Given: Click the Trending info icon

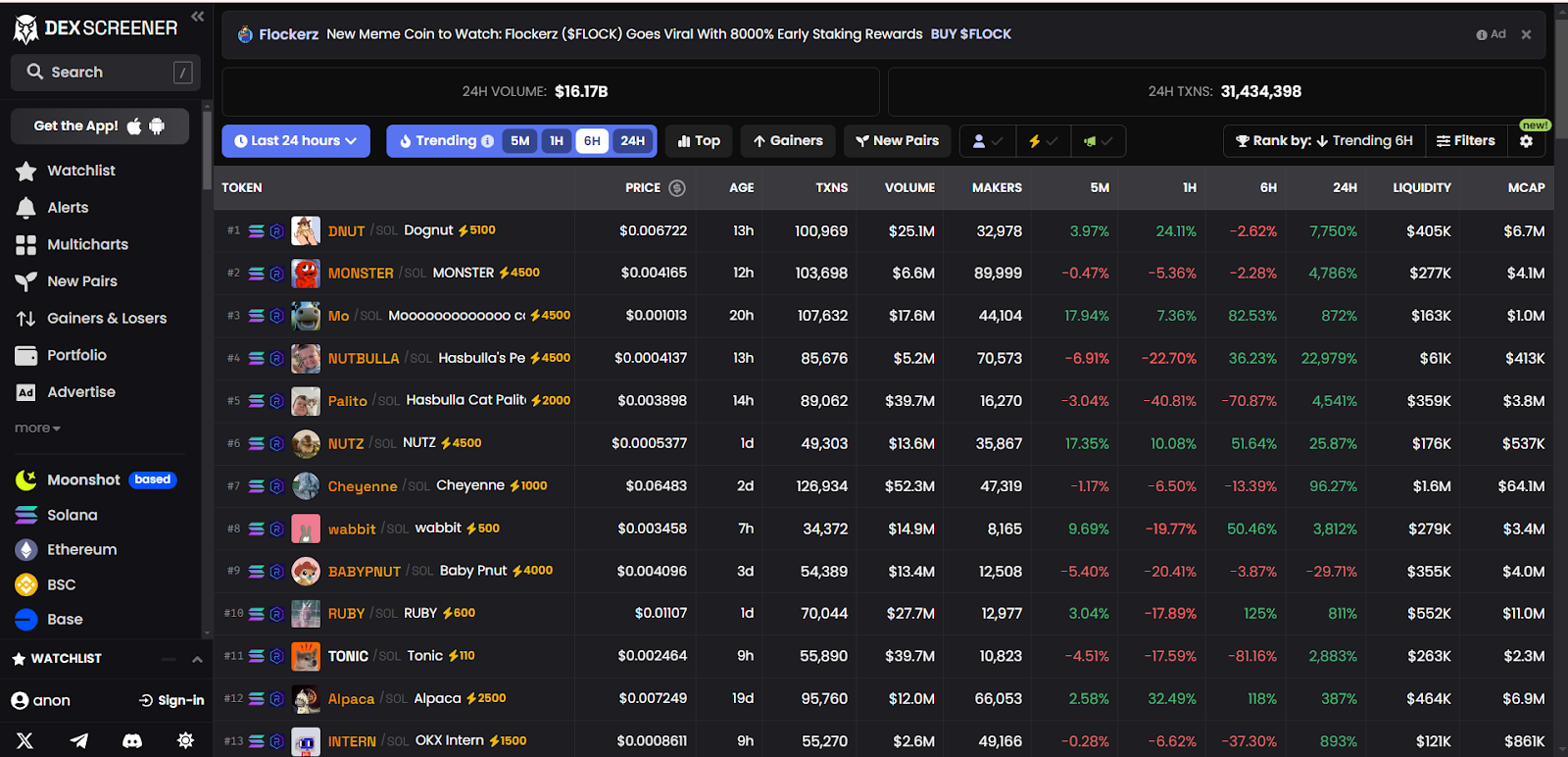Looking at the screenshot, I should point(487,141).
